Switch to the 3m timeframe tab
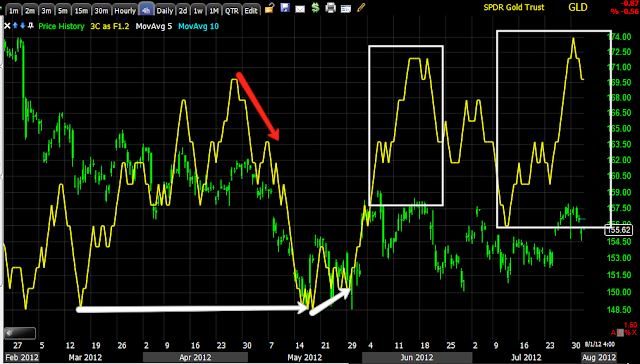The height and width of the screenshot is (364, 640). click(46, 11)
